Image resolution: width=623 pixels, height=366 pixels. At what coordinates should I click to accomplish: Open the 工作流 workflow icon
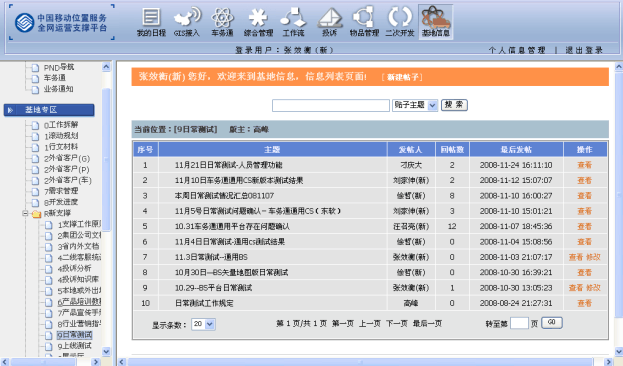(293, 22)
